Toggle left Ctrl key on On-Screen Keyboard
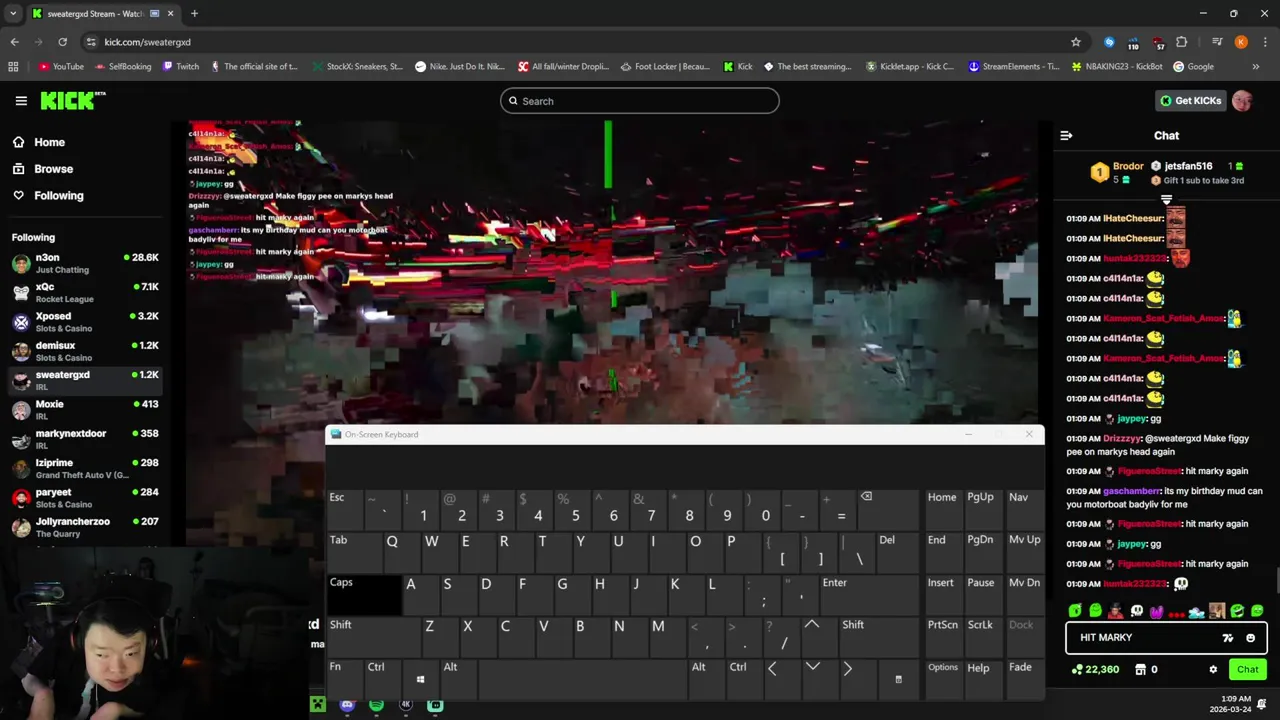 (x=383, y=680)
